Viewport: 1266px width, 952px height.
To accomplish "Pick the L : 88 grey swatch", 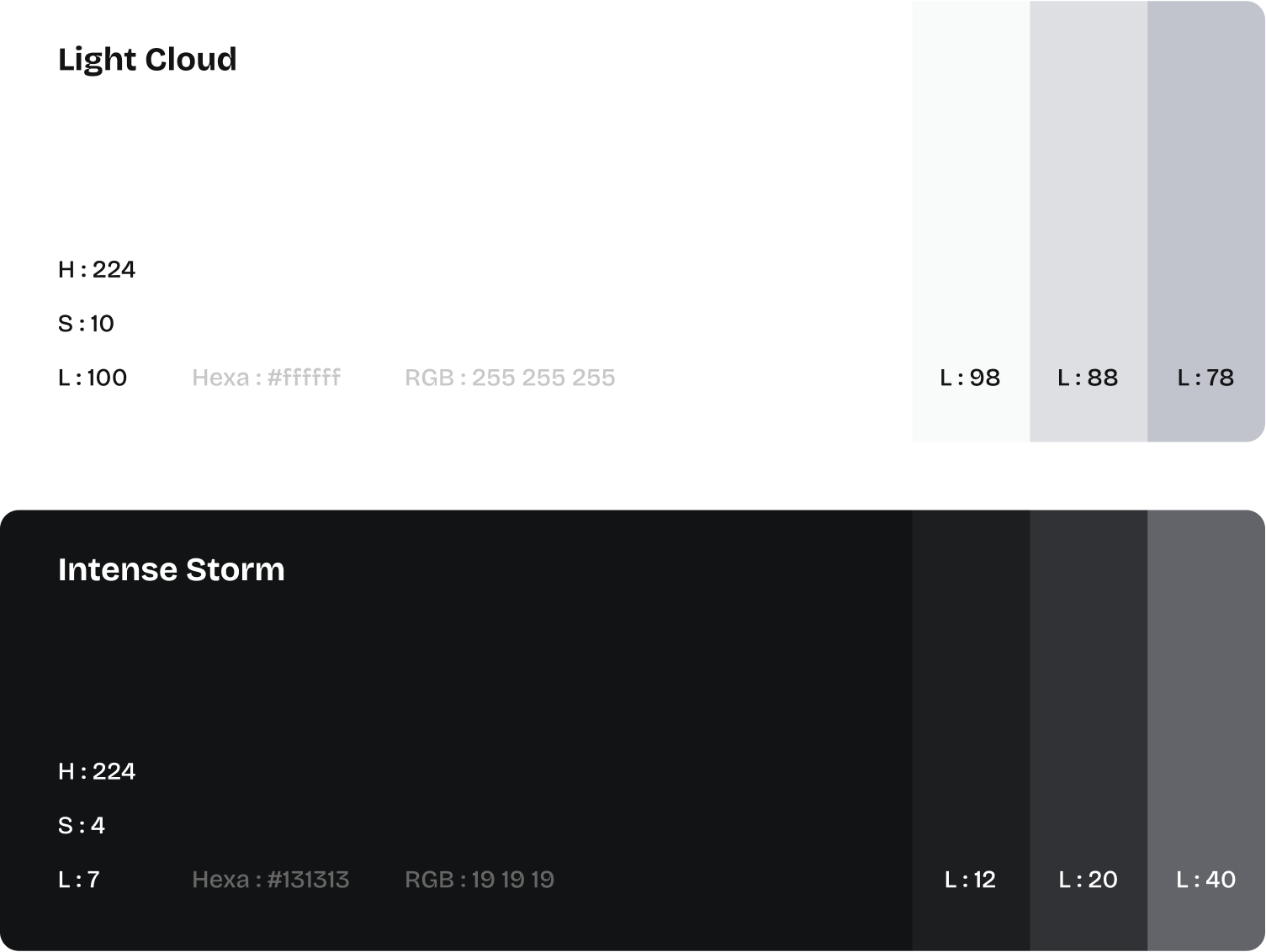I will 1089,220.
